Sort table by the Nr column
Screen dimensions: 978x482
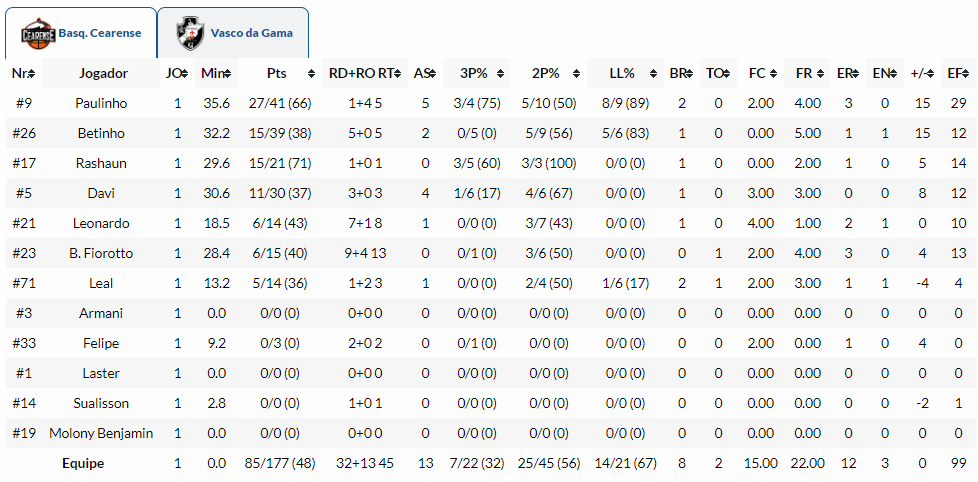23,73
